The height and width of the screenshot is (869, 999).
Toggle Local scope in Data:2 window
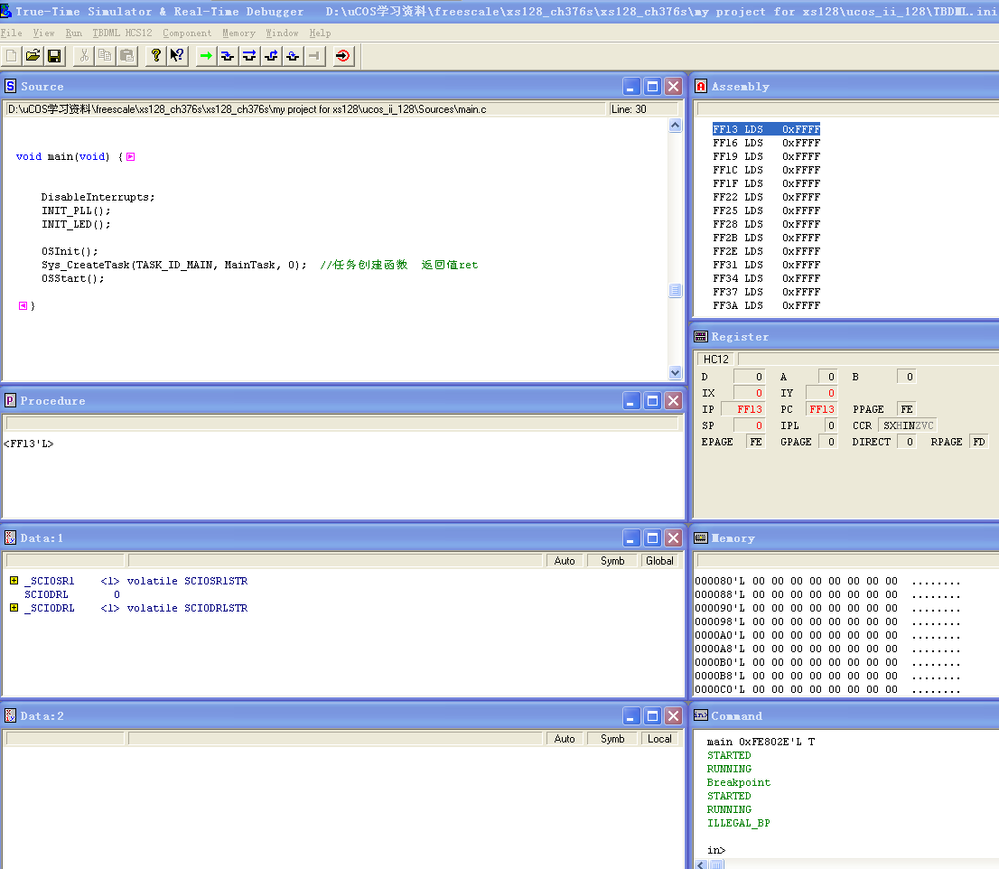click(x=659, y=739)
